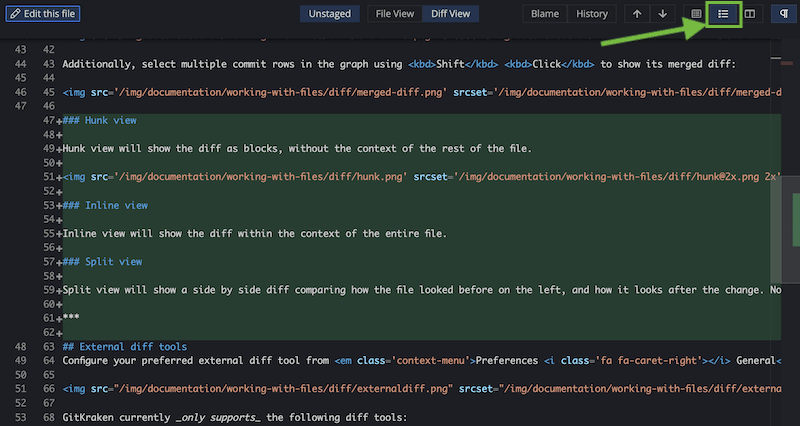Switch to Split view icon
The image size is (800, 426).
tap(749, 14)
